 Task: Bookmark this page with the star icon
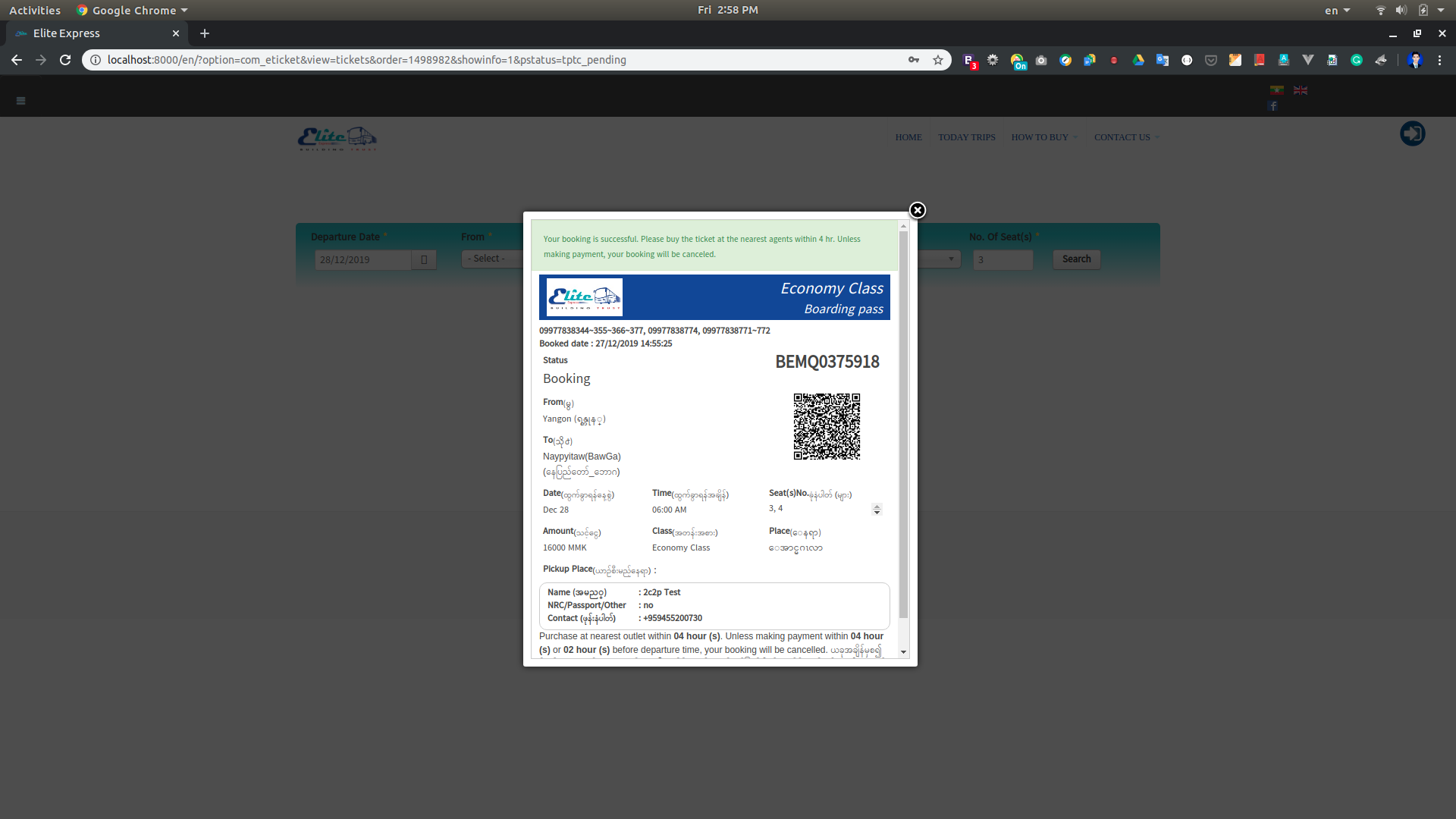pyautogui.click(x=938, y=60)
